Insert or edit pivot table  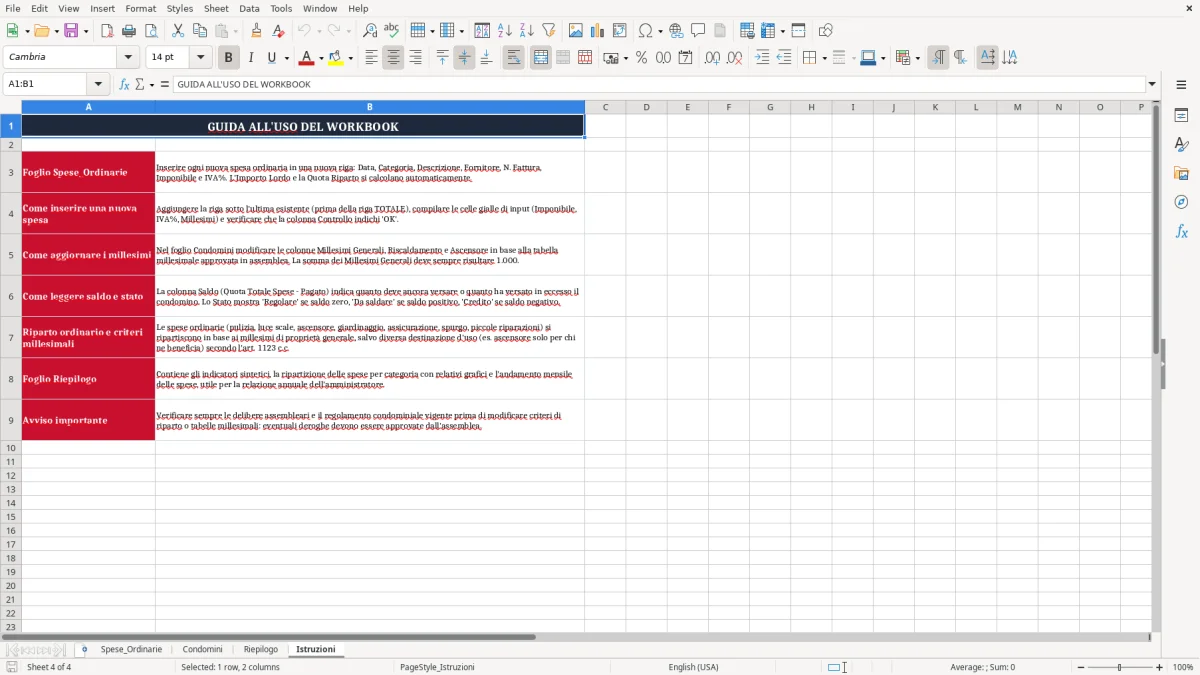click(620, 31)
